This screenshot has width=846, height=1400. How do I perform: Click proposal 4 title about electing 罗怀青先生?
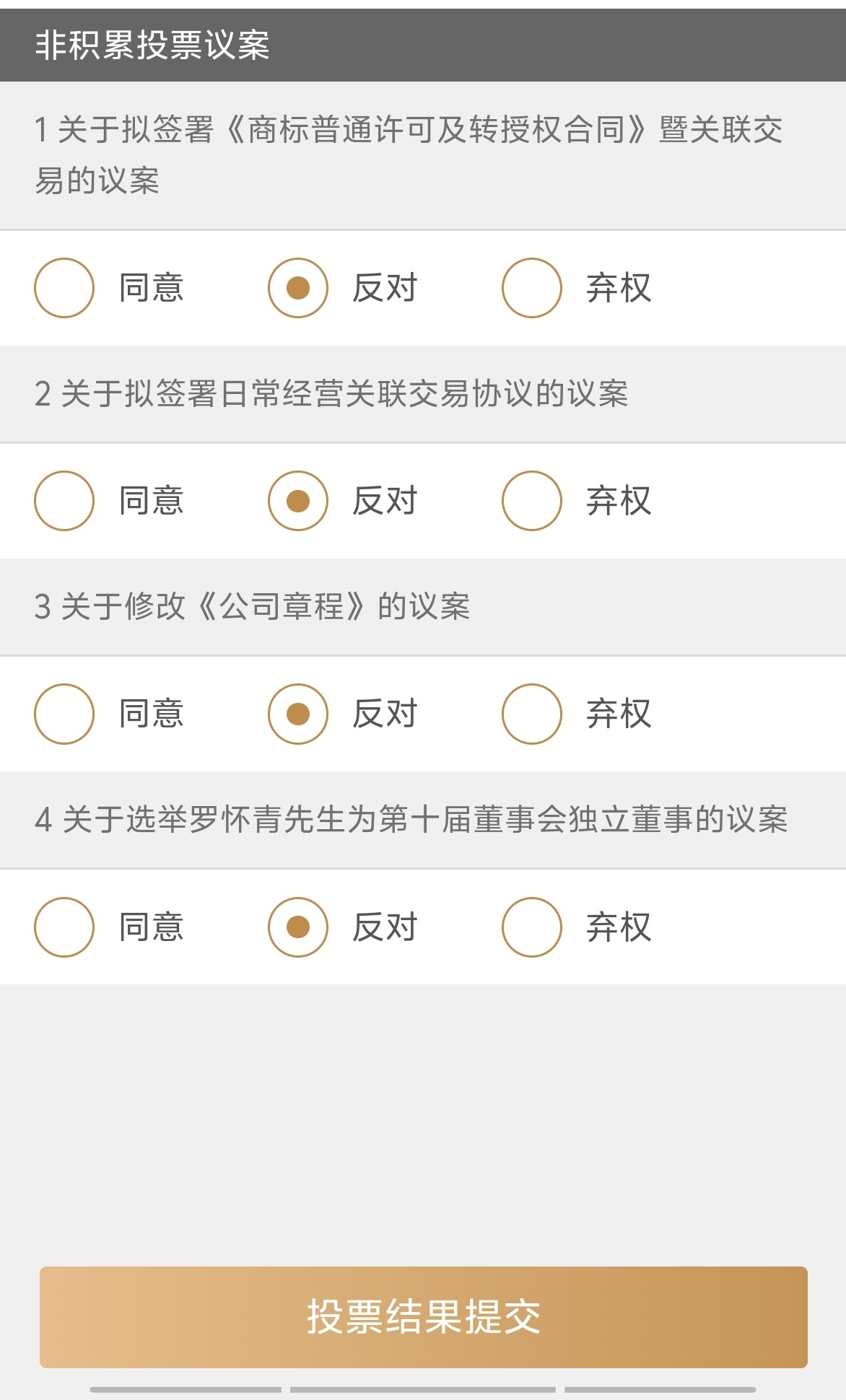(x=411, y=820)
